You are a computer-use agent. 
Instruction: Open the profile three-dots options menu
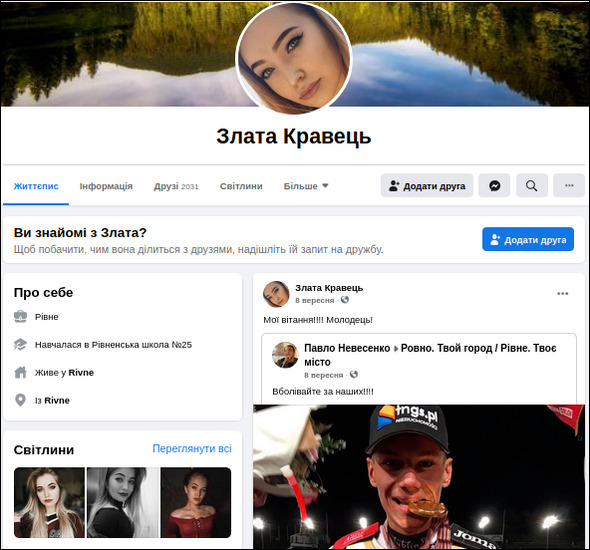pos(569,185)
